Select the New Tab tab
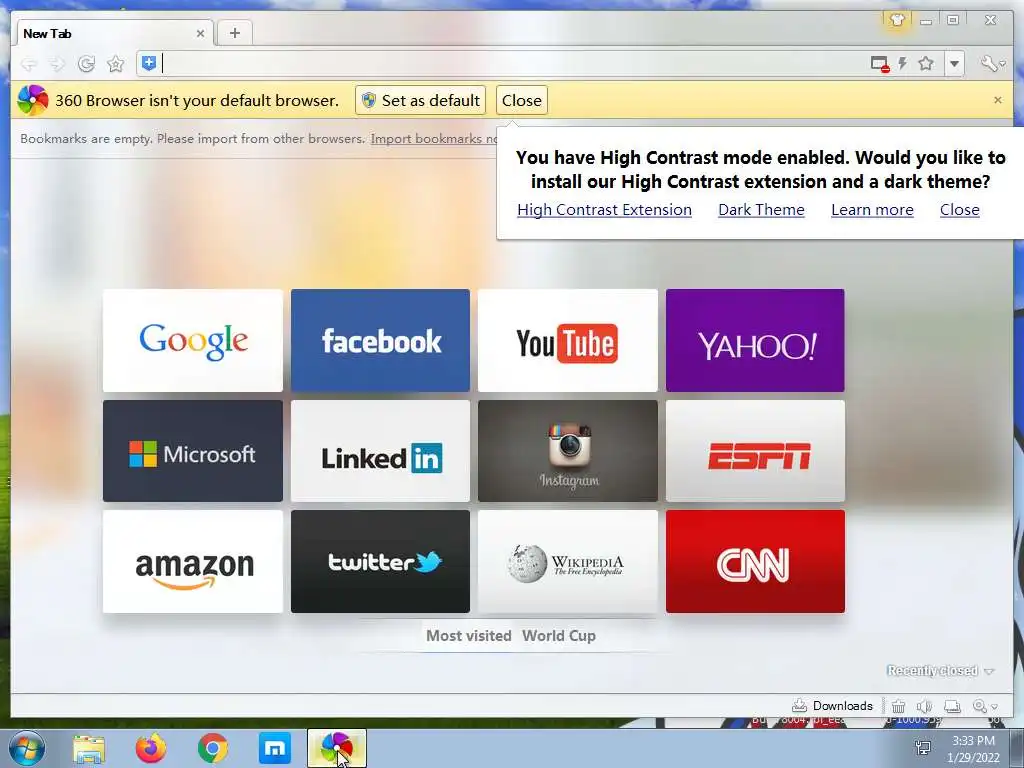 (x=114, y=33)
